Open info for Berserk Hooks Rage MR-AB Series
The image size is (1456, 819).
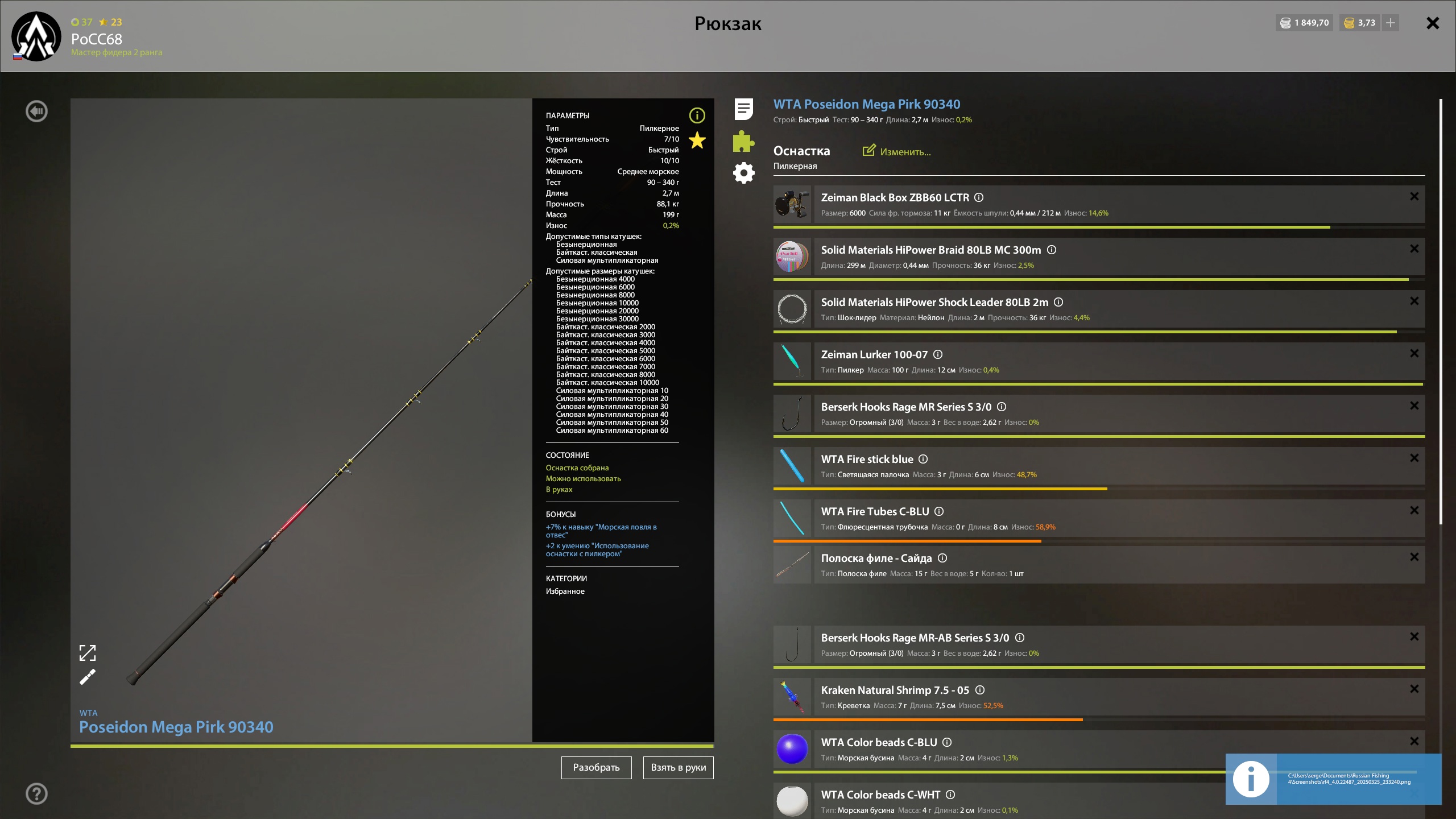[x=1020, y=638]
